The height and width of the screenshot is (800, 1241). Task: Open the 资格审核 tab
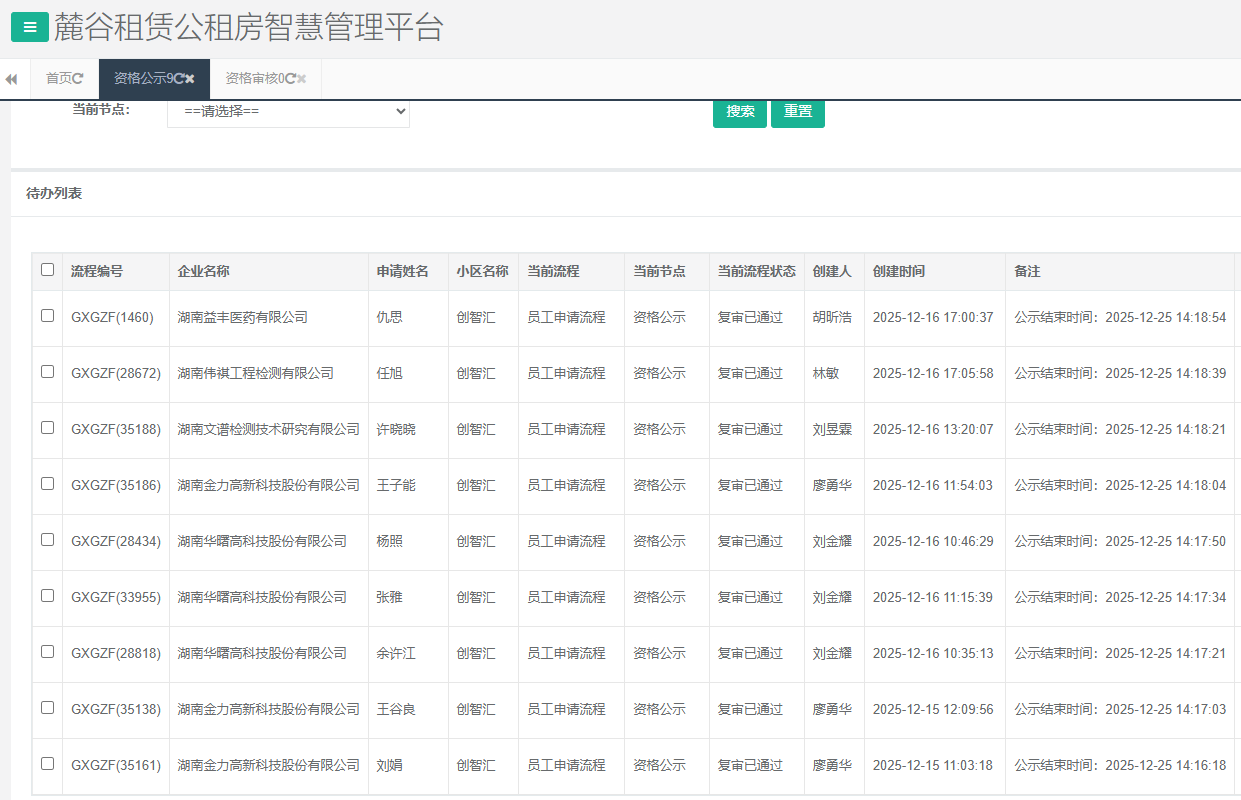click(x=251, y=79)
